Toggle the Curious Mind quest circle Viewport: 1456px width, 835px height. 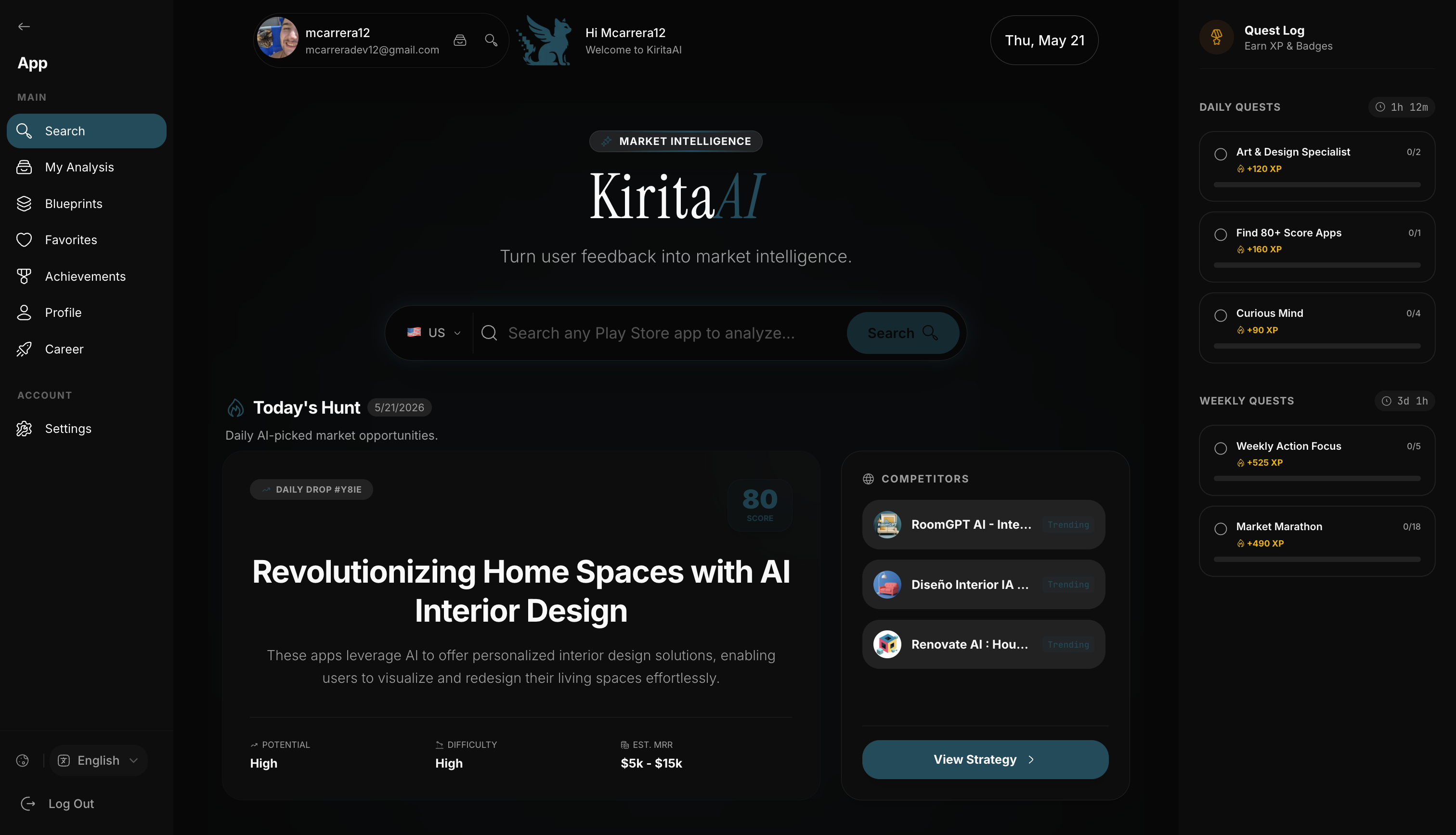(1221, 315)
